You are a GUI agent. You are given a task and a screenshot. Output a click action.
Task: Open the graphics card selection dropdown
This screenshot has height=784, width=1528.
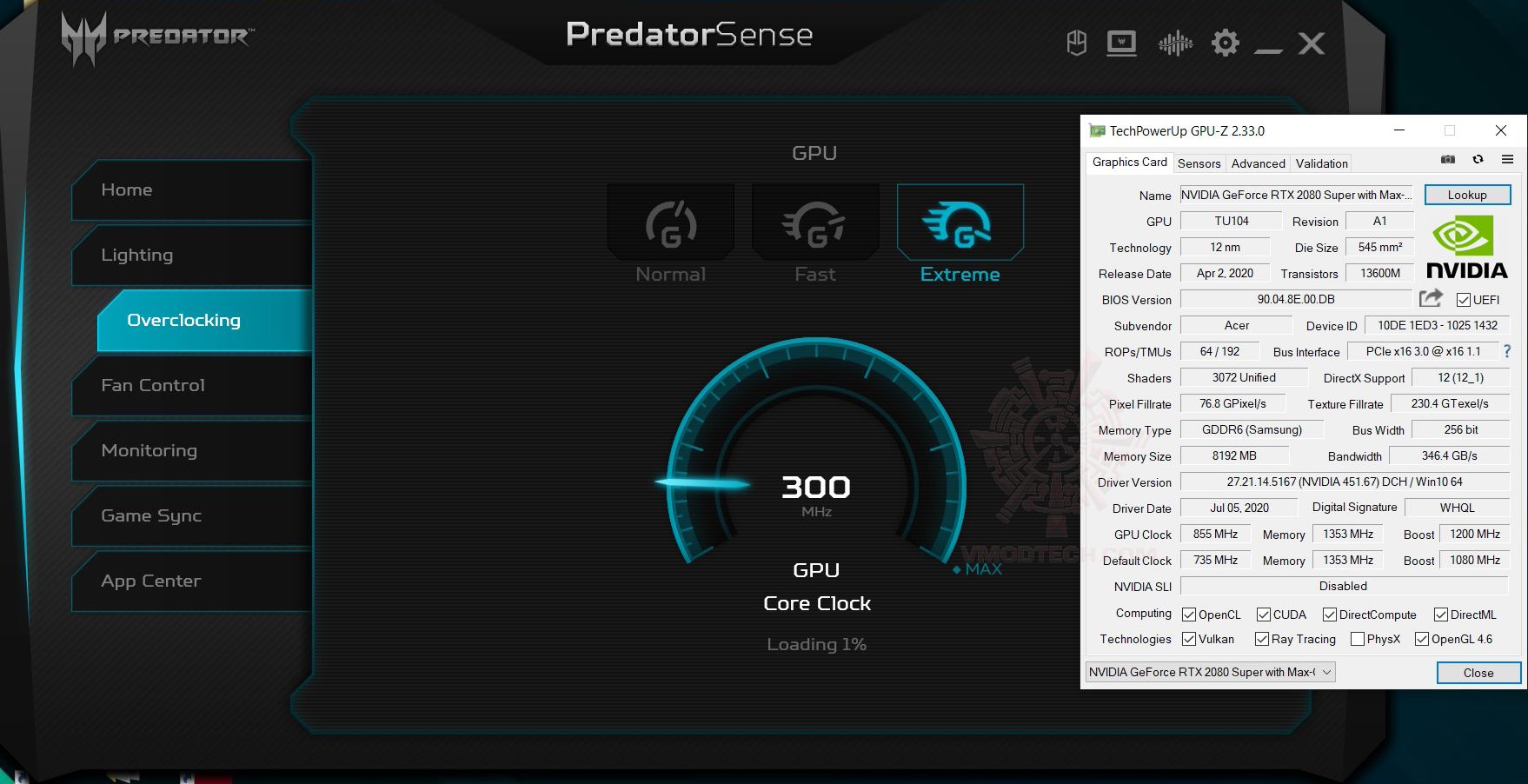[x=1326, y=672]
